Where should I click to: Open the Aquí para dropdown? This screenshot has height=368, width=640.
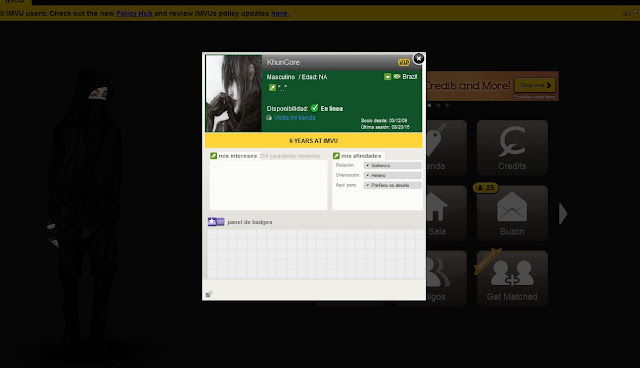point(392,185)
